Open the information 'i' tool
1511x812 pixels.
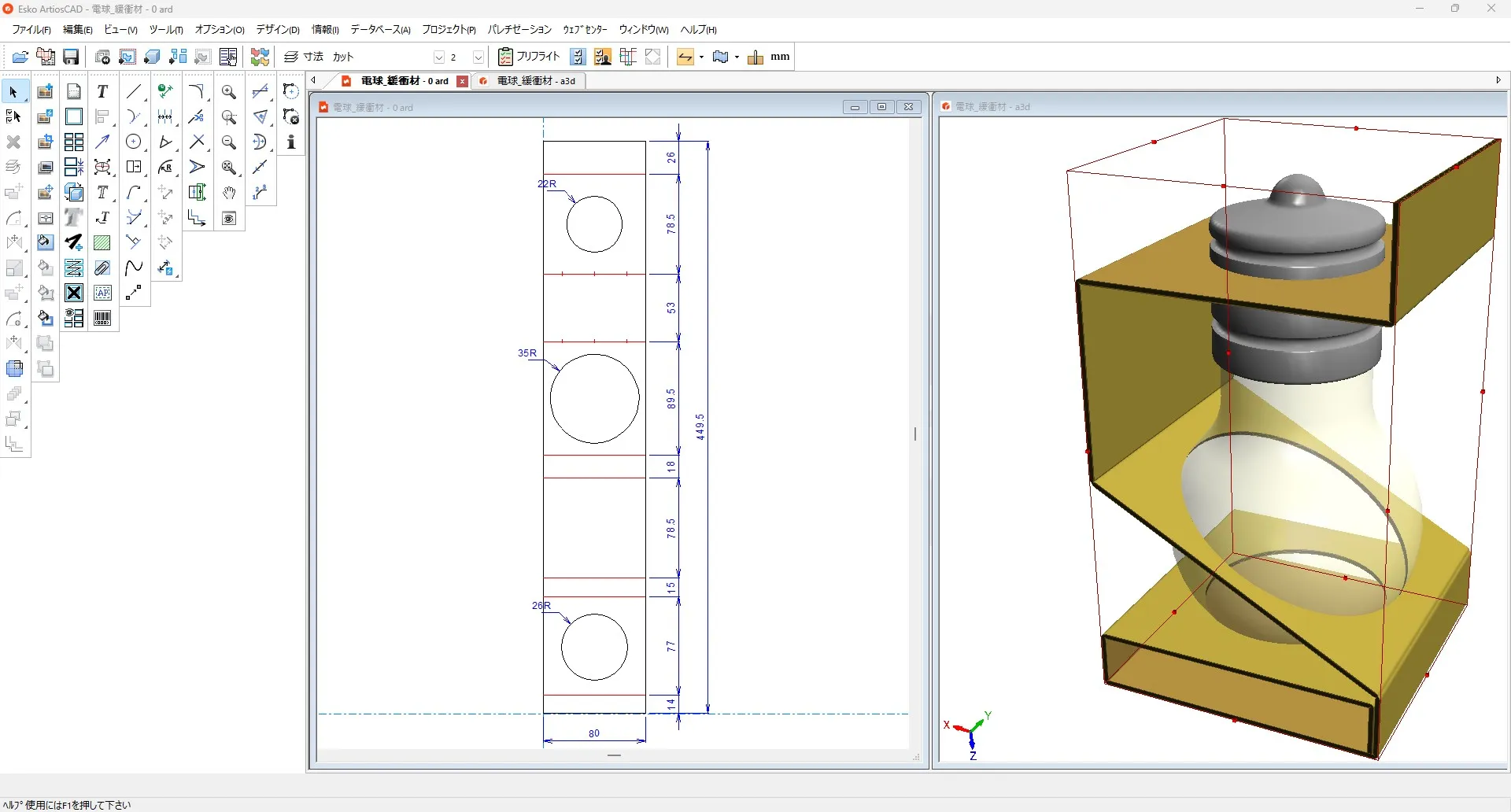tap(291, 142)
